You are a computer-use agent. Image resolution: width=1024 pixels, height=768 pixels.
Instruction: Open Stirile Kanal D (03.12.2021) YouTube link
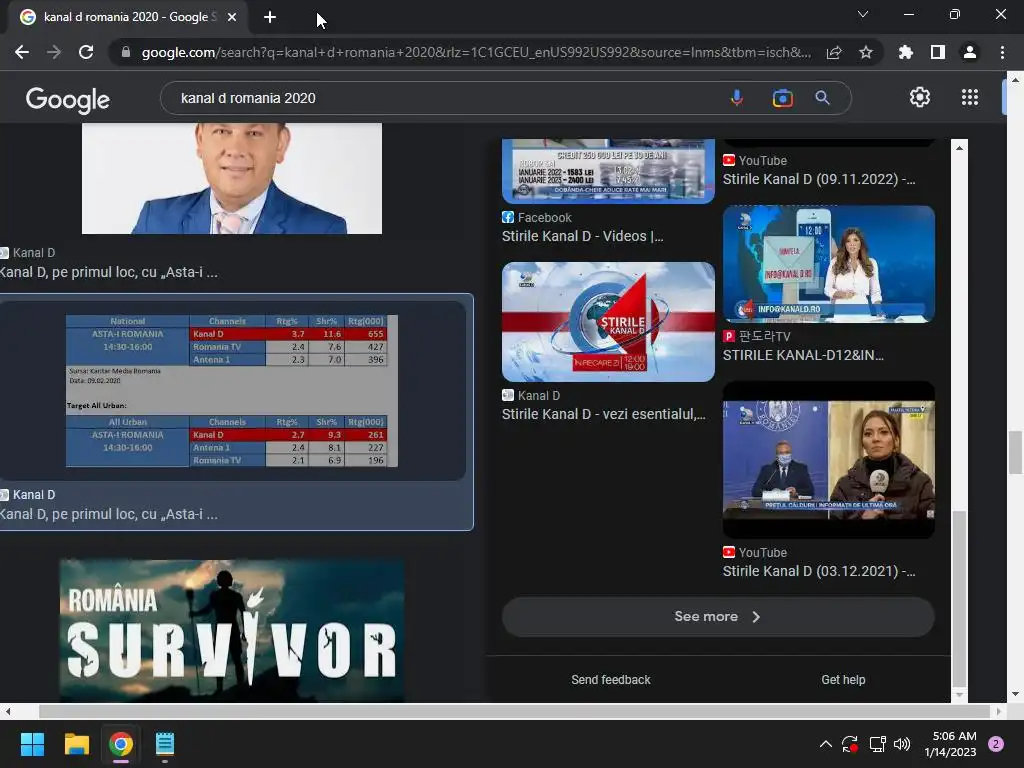[x=819, y=571]
